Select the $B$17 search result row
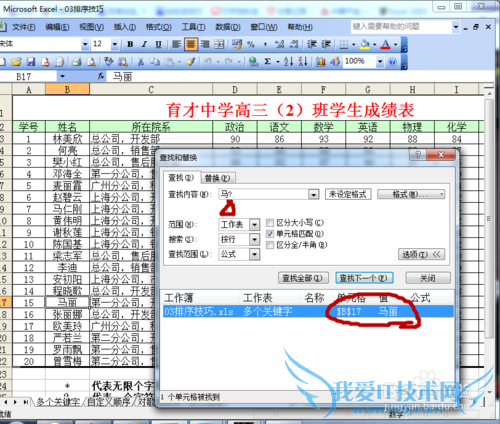The image size is (500, 424). pos(308,312)
